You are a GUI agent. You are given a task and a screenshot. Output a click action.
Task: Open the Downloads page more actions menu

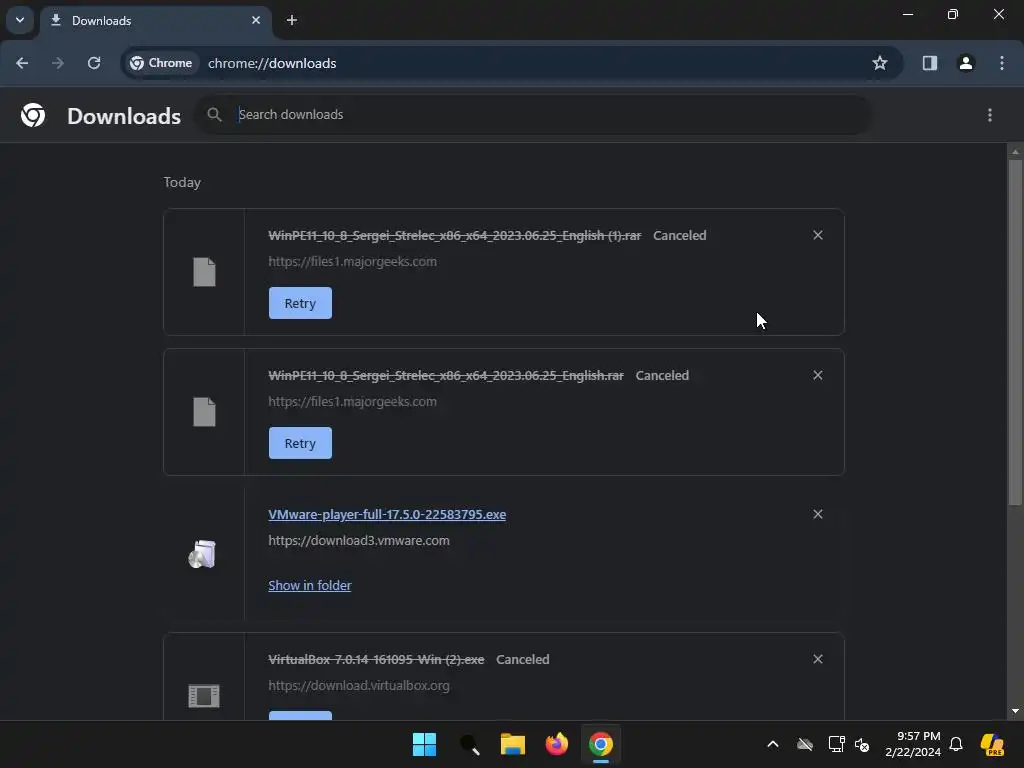point(990,115)
